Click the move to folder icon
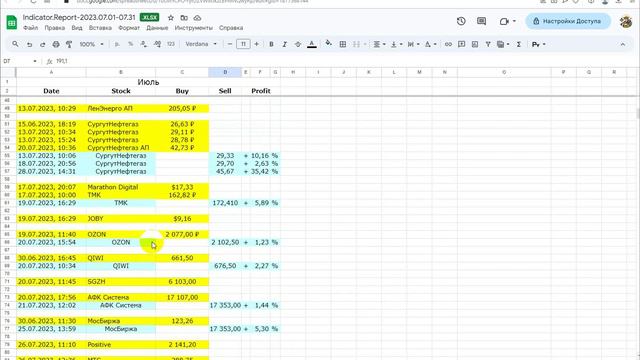Screen dimensions: 640x360 pyautogui.click(x=184, y=18)
